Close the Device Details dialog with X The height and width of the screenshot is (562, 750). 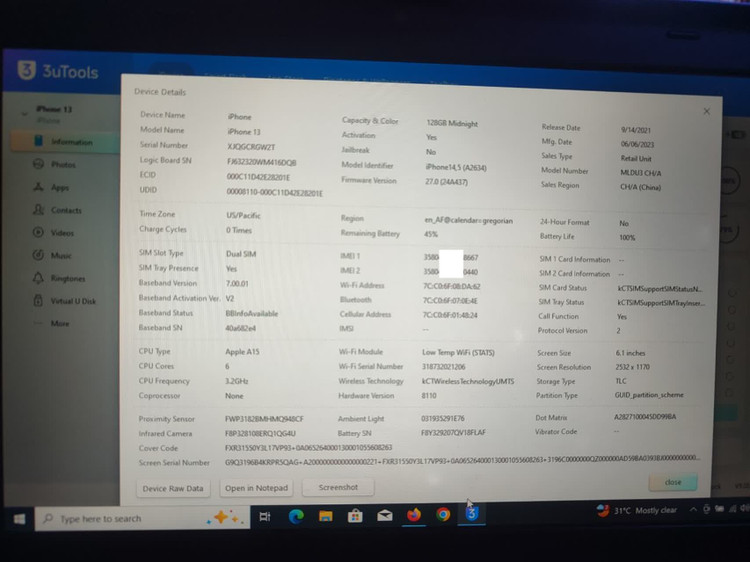click(706, 111)
